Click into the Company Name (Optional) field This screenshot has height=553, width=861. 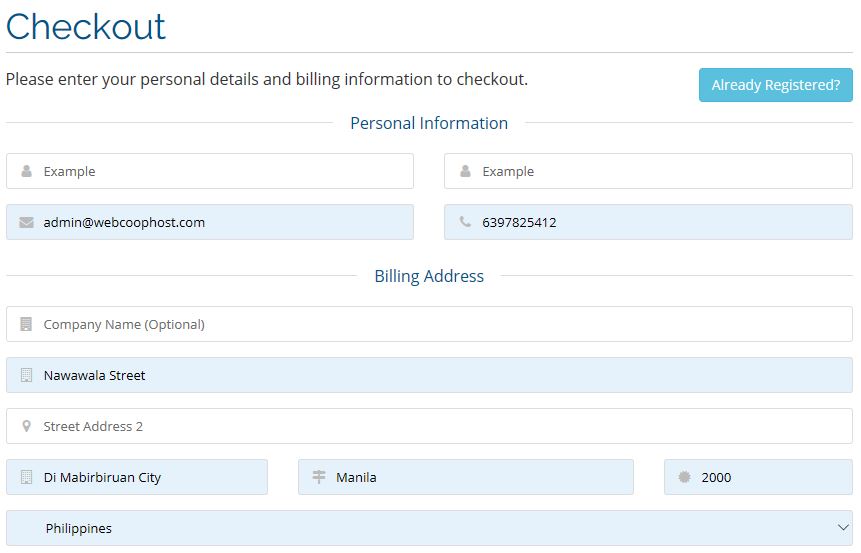point(429,324)
